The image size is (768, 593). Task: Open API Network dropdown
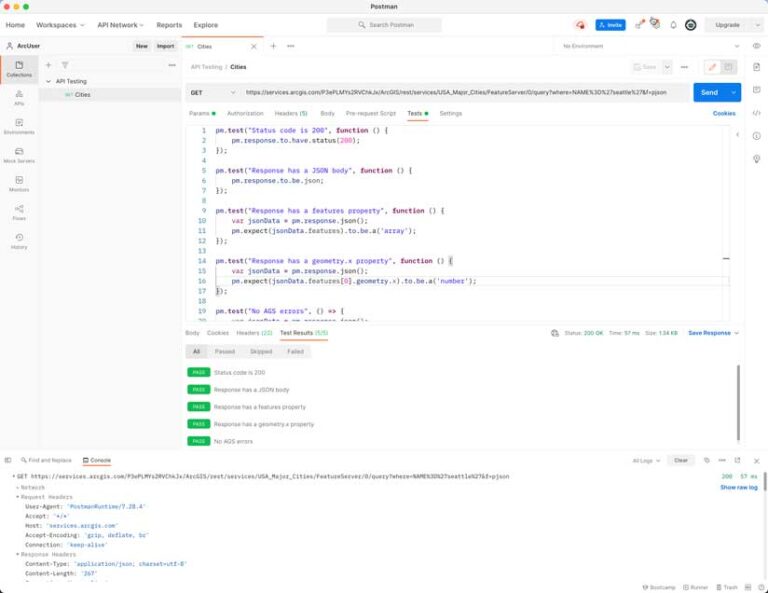click(120, 25)
